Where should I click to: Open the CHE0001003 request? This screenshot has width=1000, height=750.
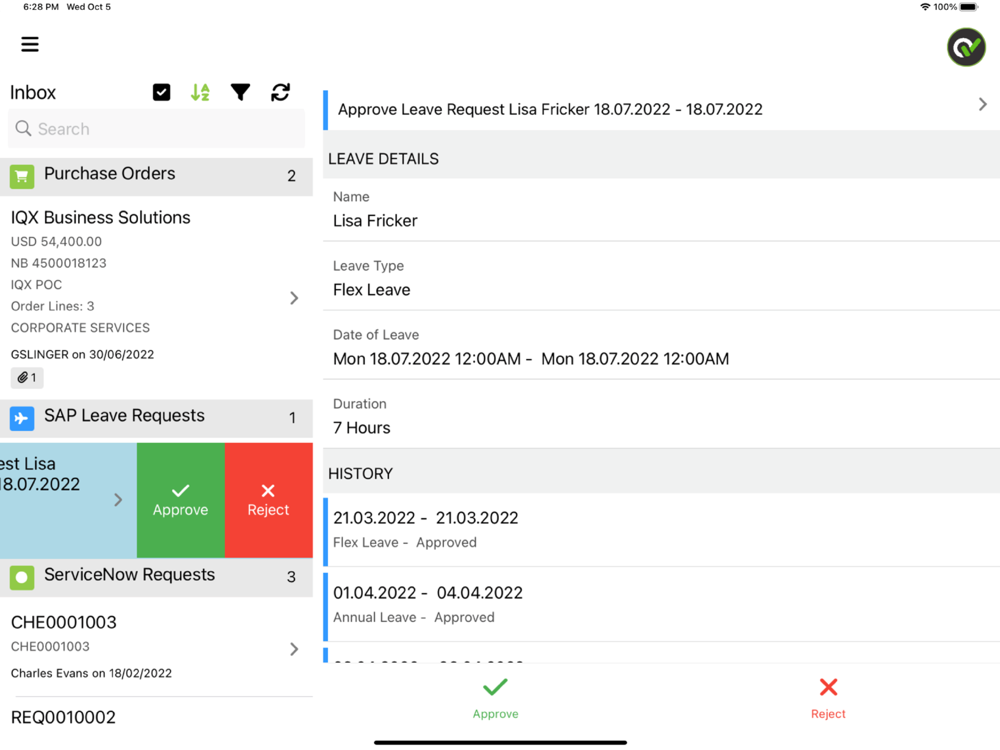click(x=156, y=647)
